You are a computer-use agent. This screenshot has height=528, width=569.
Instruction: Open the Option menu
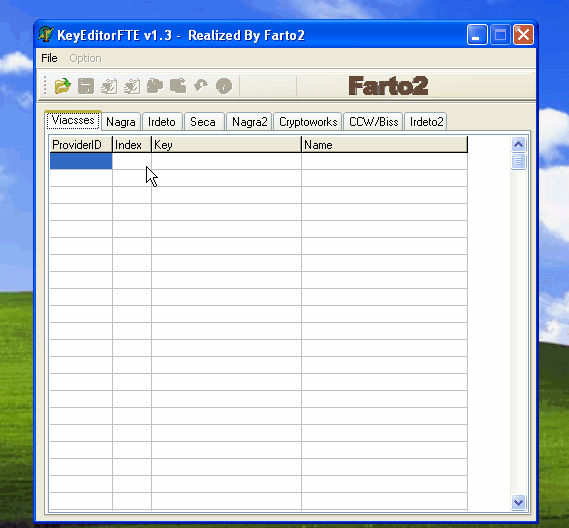85,58
